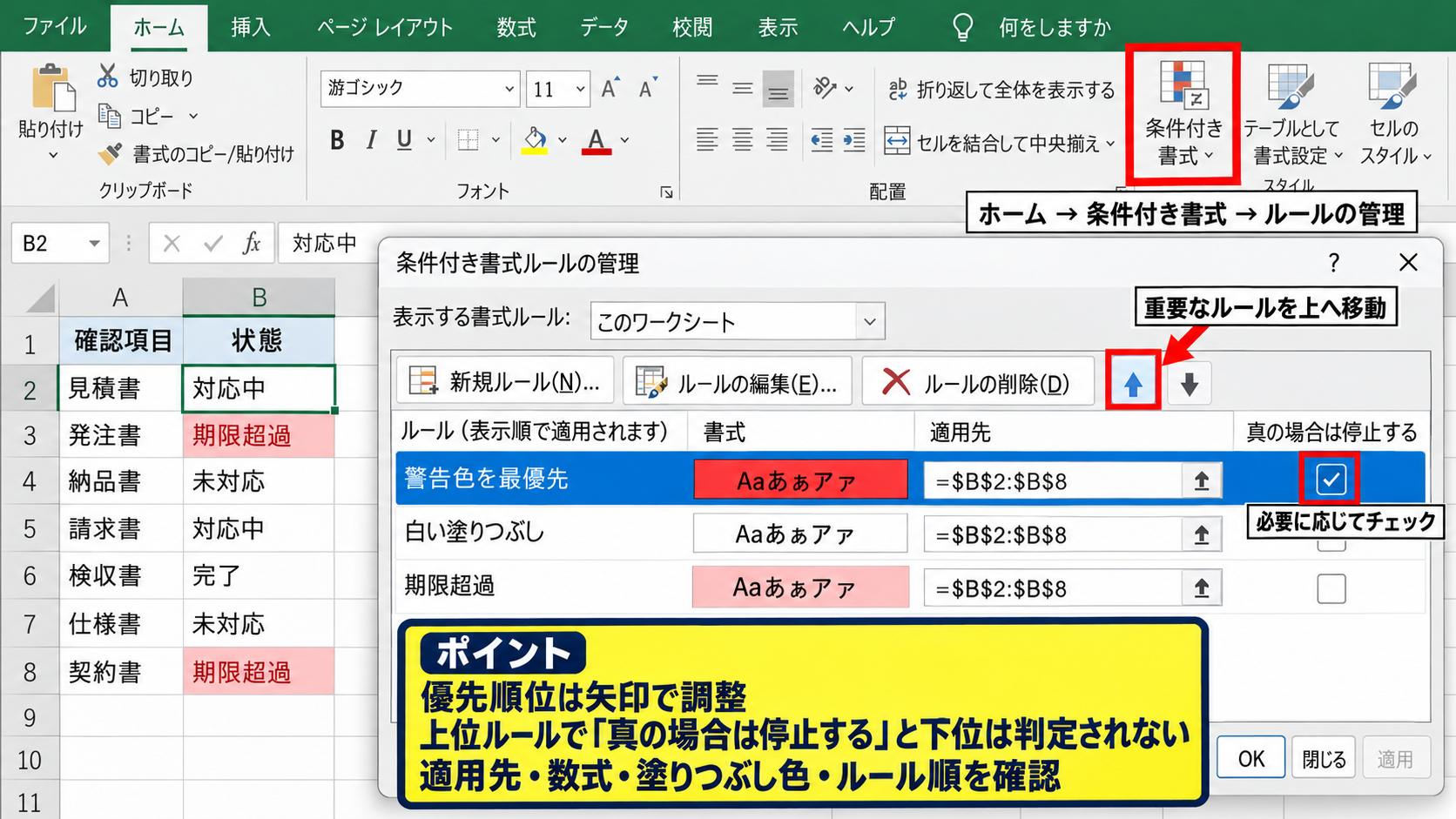Click range selector arrow for 期限超過 rule
1456x819 pixels.
[x=1202, y=588]
